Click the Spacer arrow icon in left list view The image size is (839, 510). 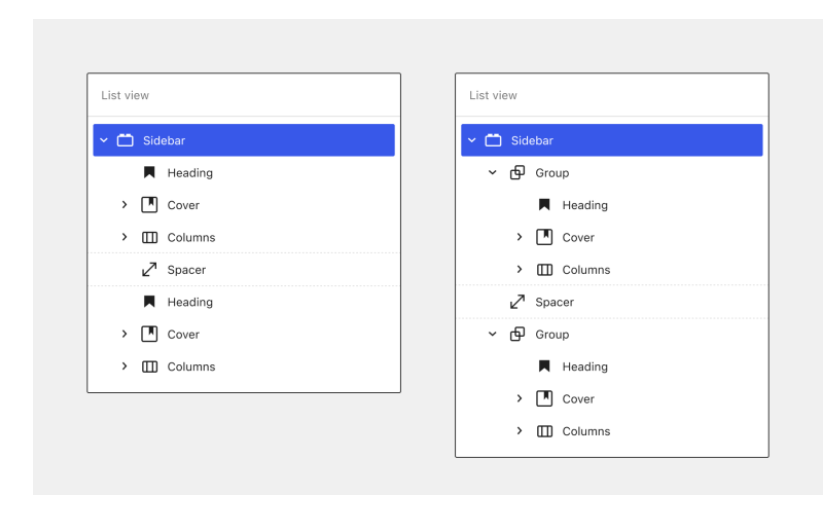click(149, 270)
